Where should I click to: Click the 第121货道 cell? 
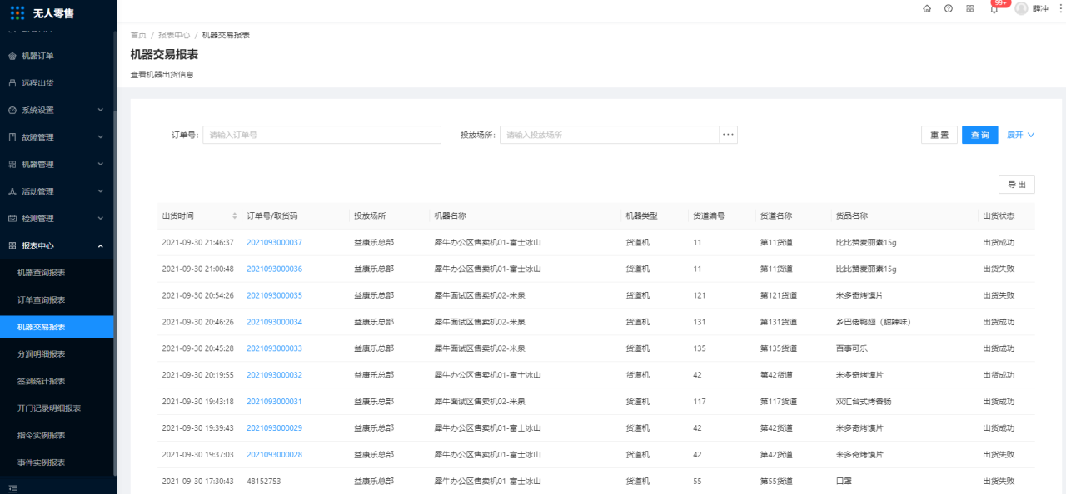coord(778,295)
